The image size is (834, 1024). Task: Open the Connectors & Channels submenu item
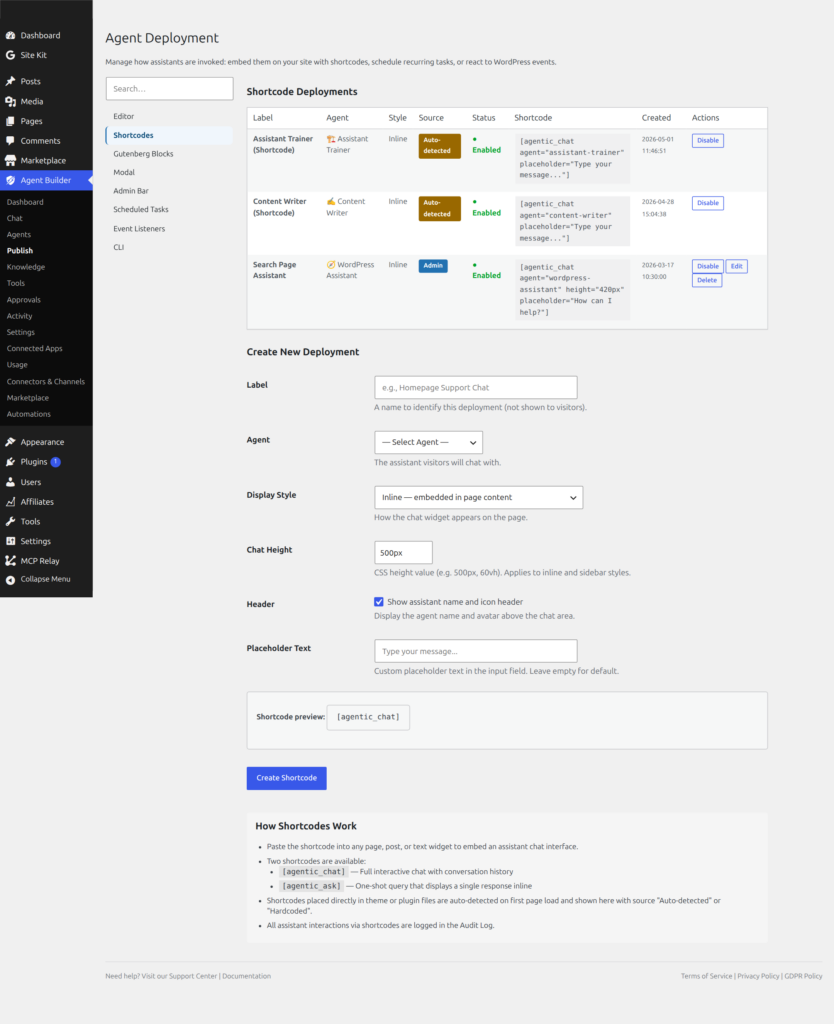46,381
